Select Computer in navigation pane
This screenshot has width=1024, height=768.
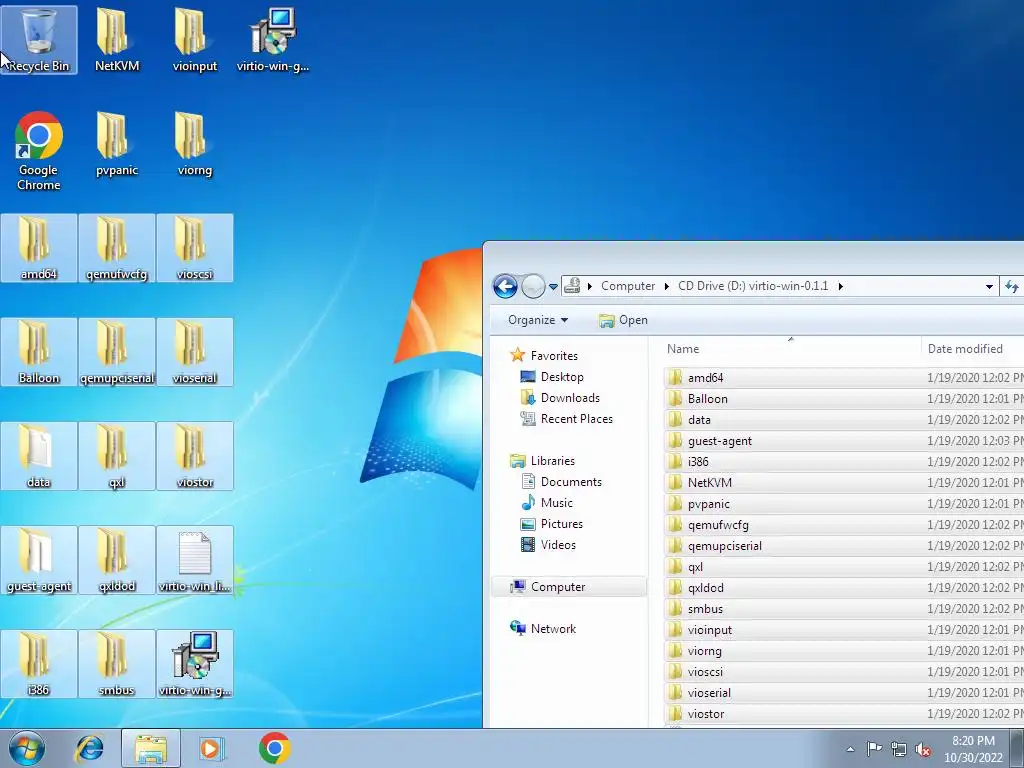(569, 586)
